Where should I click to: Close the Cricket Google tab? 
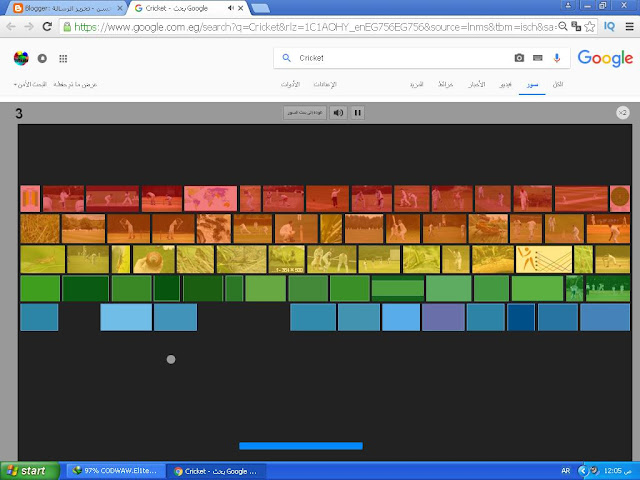241,8
